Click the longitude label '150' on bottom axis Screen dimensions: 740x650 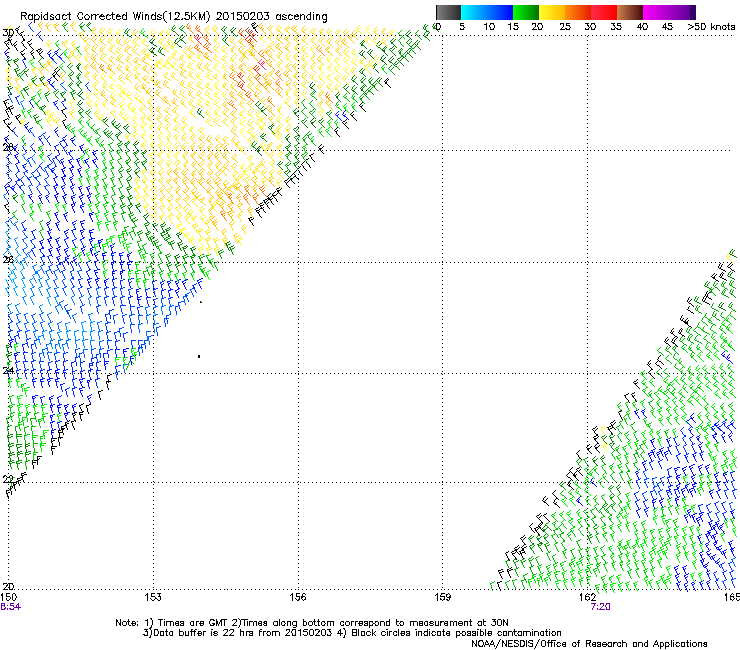pos(8,597)
